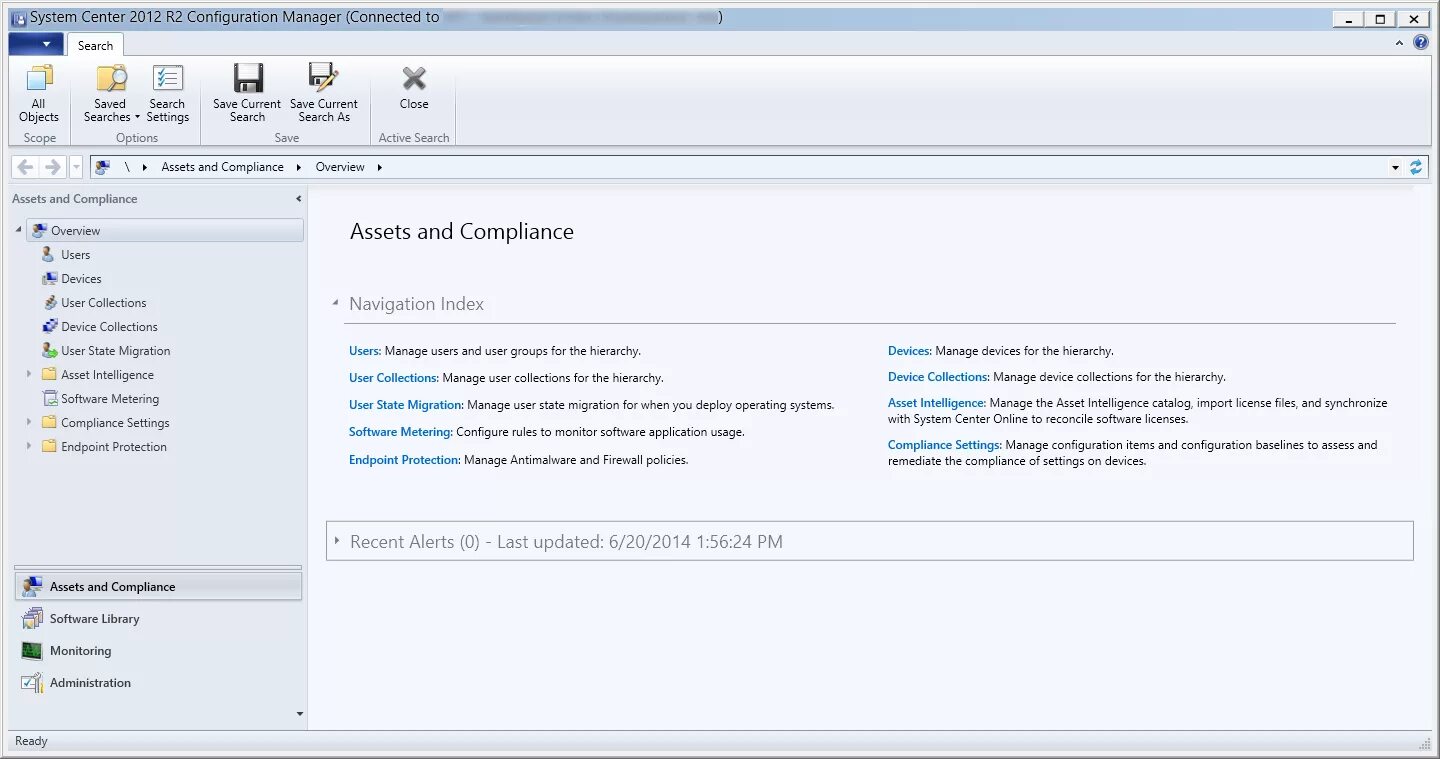The width and height of the screenshot is (1440, 759).
Task: Collapse the Navigation Index section
Action: click(x=335, y=303)
